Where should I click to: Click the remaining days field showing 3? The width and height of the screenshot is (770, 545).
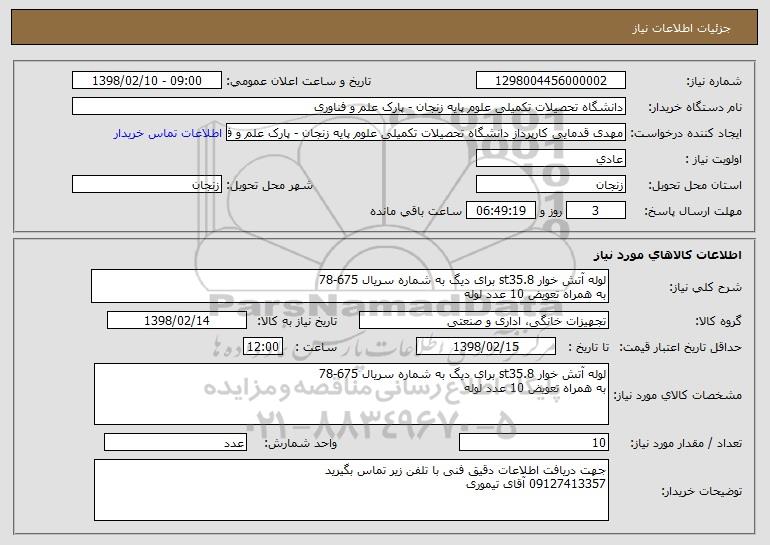pyautogui.click(x=596, y=211)
